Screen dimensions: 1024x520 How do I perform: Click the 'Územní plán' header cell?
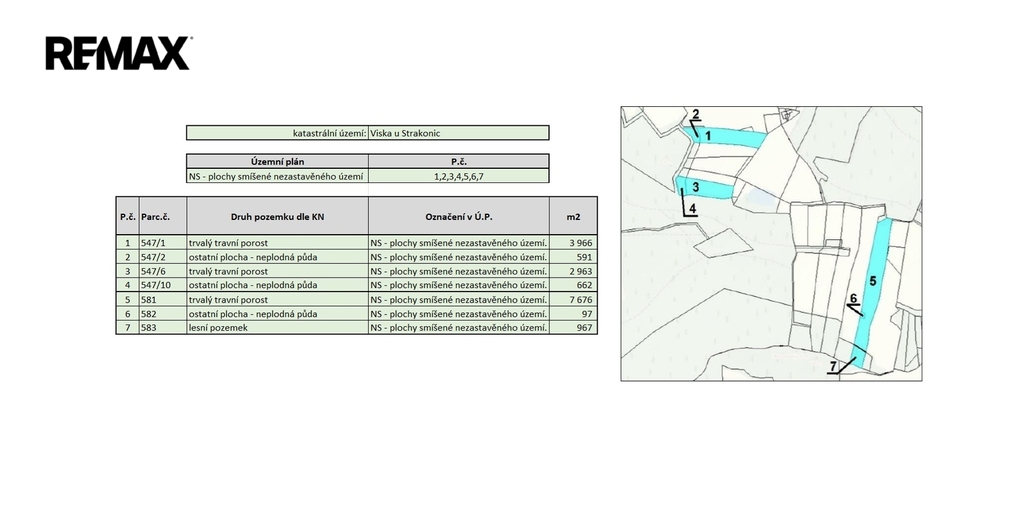point(277,161)
